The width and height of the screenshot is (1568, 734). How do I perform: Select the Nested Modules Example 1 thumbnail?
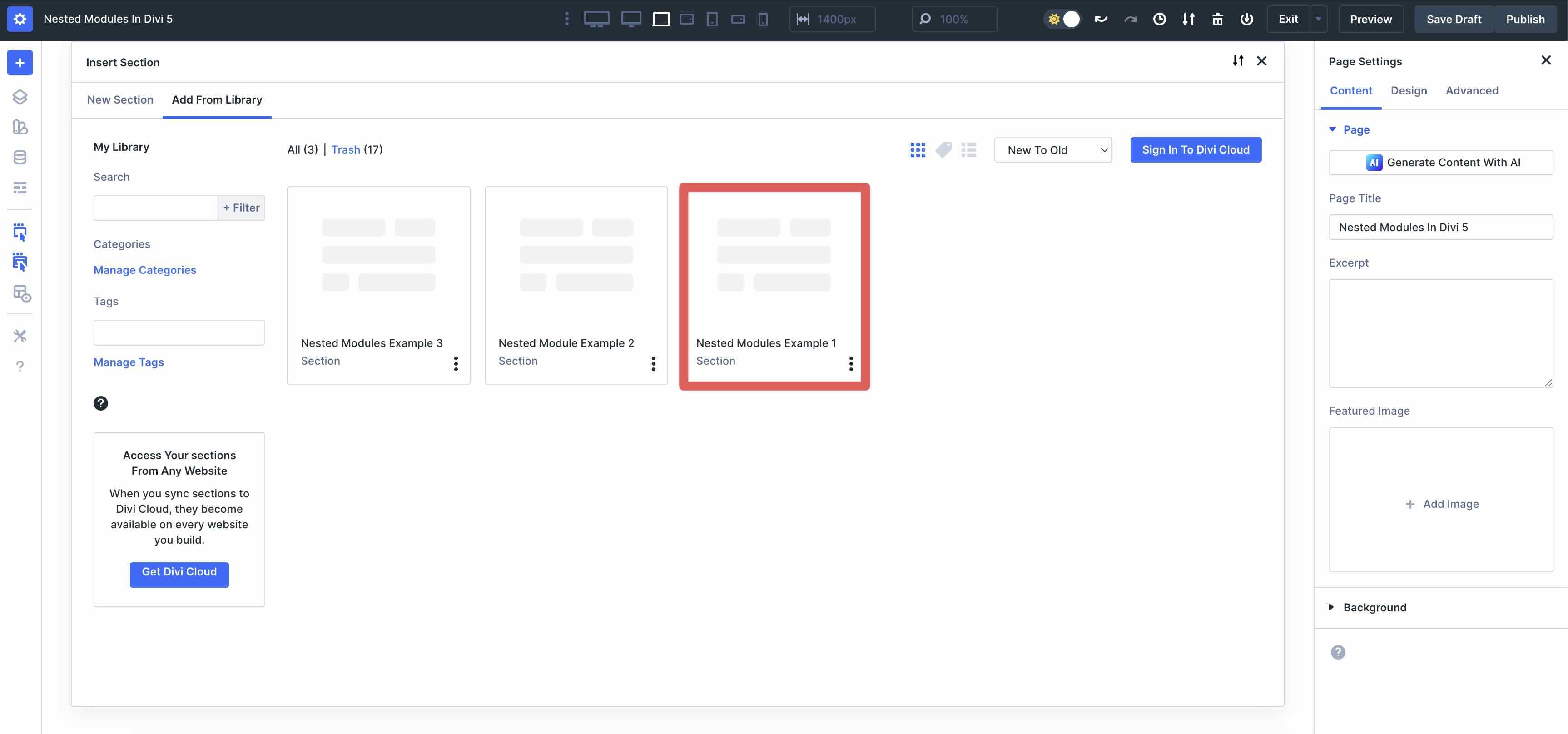tap(774, 268)
